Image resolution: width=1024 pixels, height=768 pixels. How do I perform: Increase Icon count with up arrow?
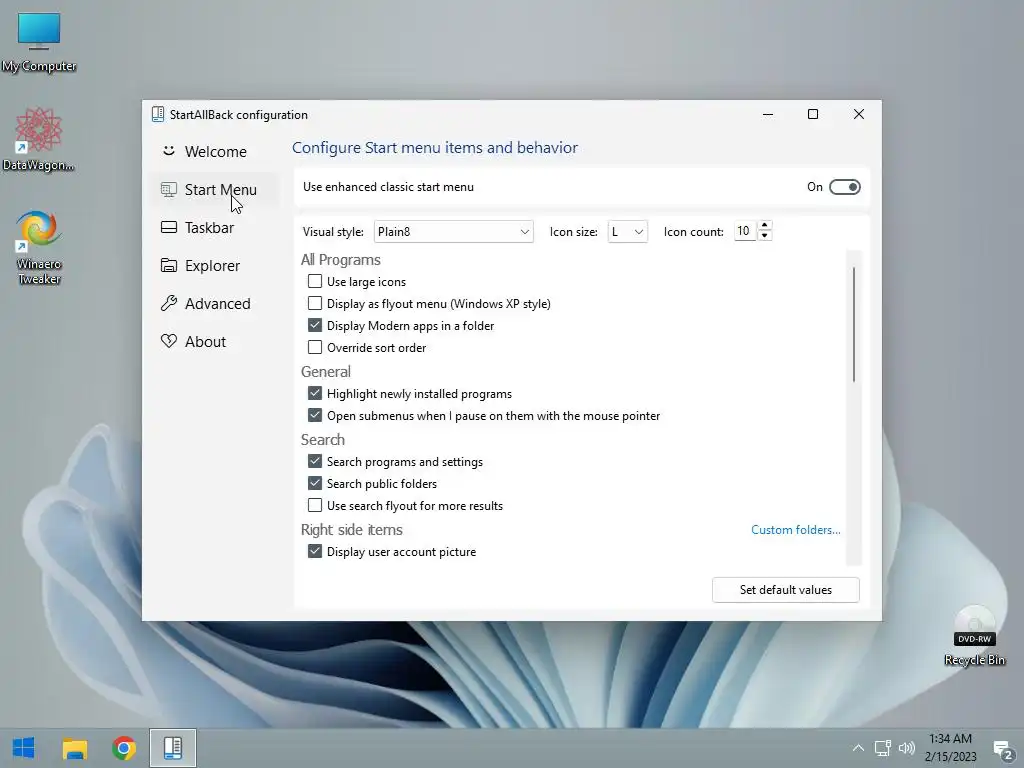[x=764, y=225]
